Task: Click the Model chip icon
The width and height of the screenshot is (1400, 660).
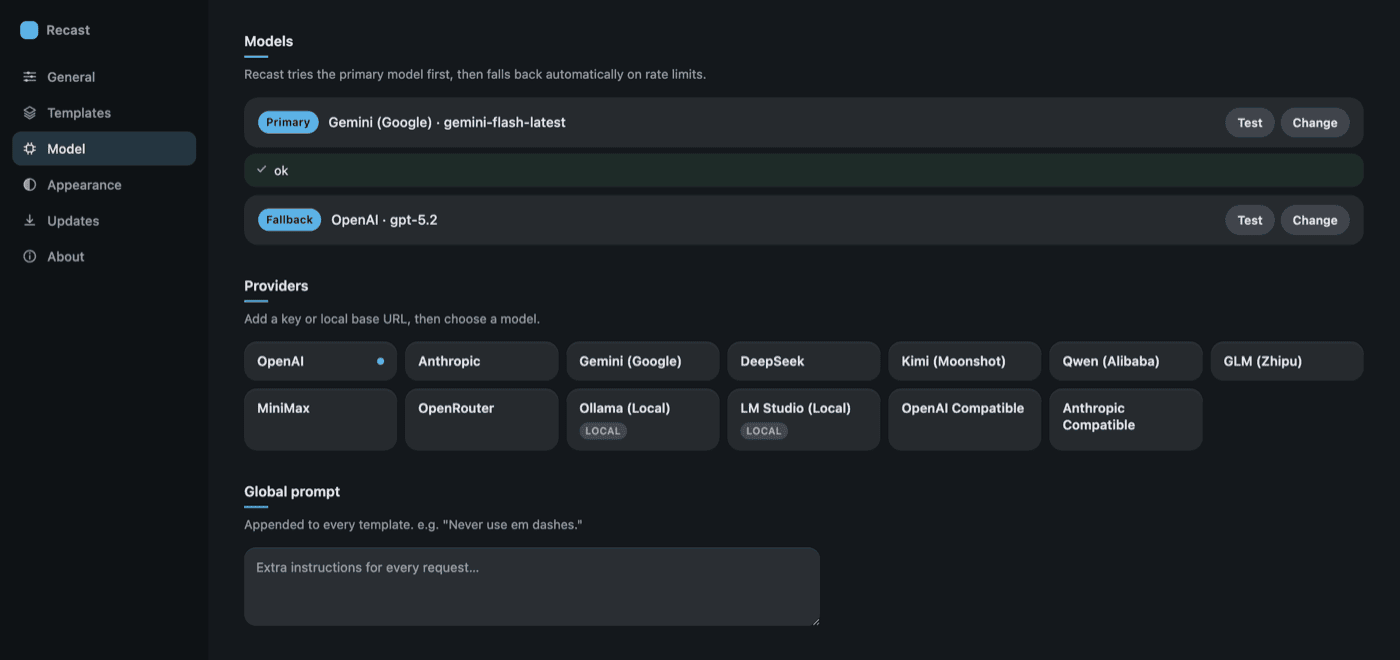Action: click(30, 149)
